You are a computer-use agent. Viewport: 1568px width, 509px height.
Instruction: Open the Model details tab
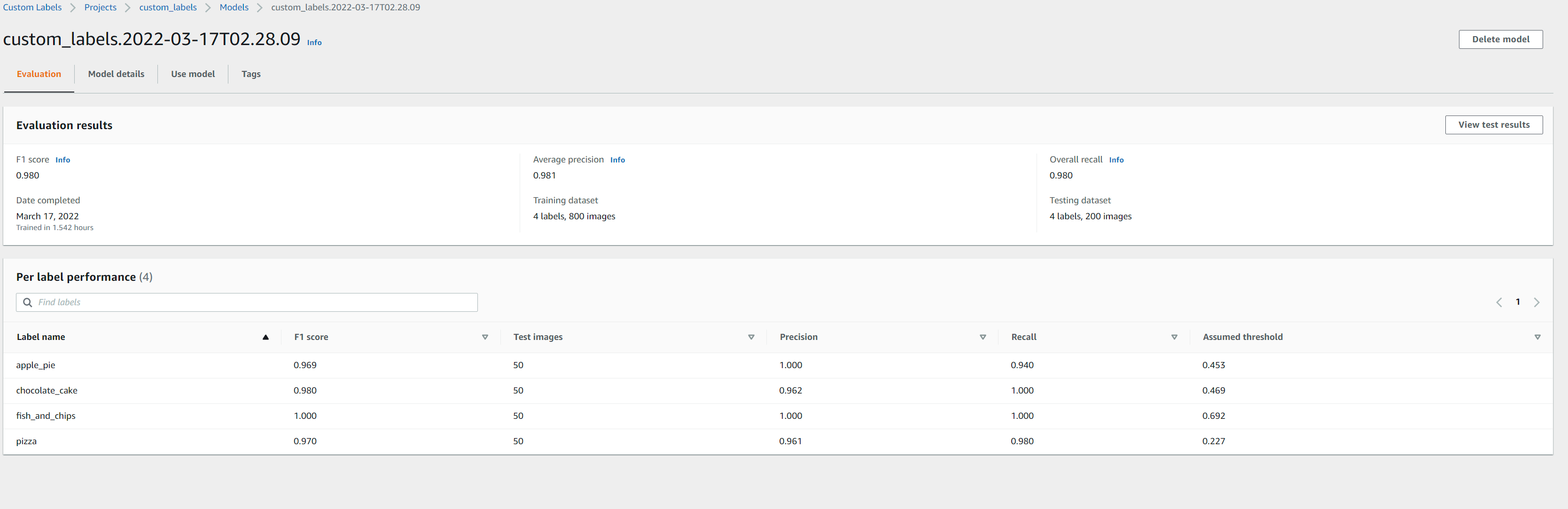tap(116, 74)
